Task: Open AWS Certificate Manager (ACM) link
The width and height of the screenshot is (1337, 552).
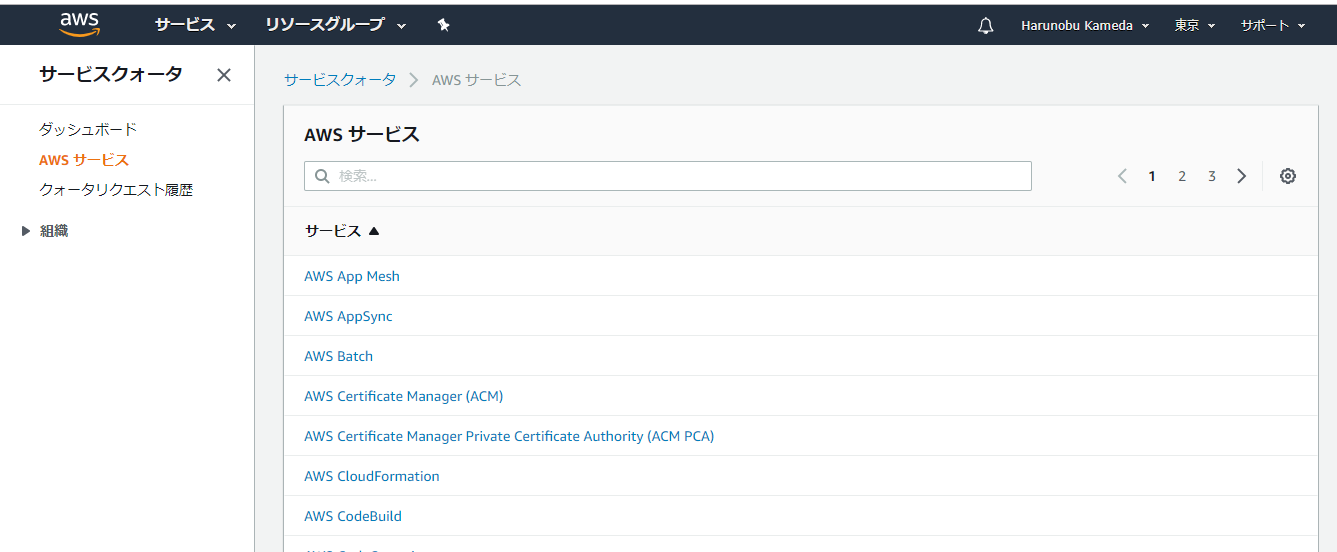Action: (x=403, y=396)
